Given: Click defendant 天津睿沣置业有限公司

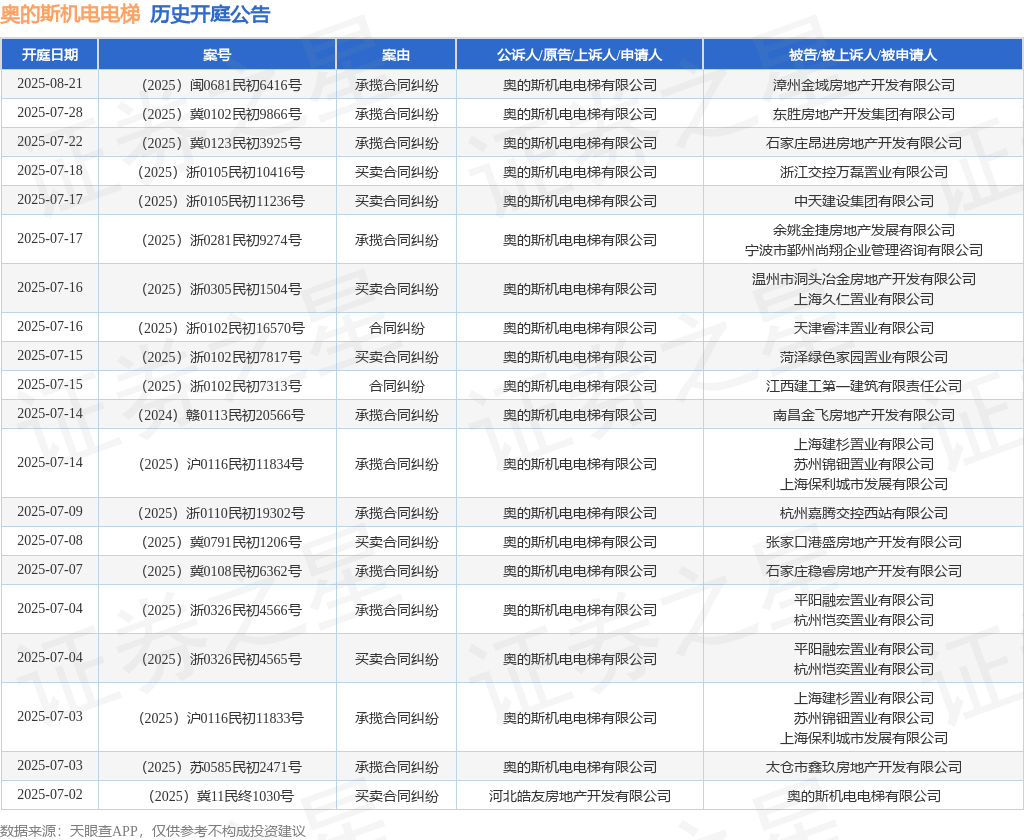Looking at the screenshot, I should [863, 328].
